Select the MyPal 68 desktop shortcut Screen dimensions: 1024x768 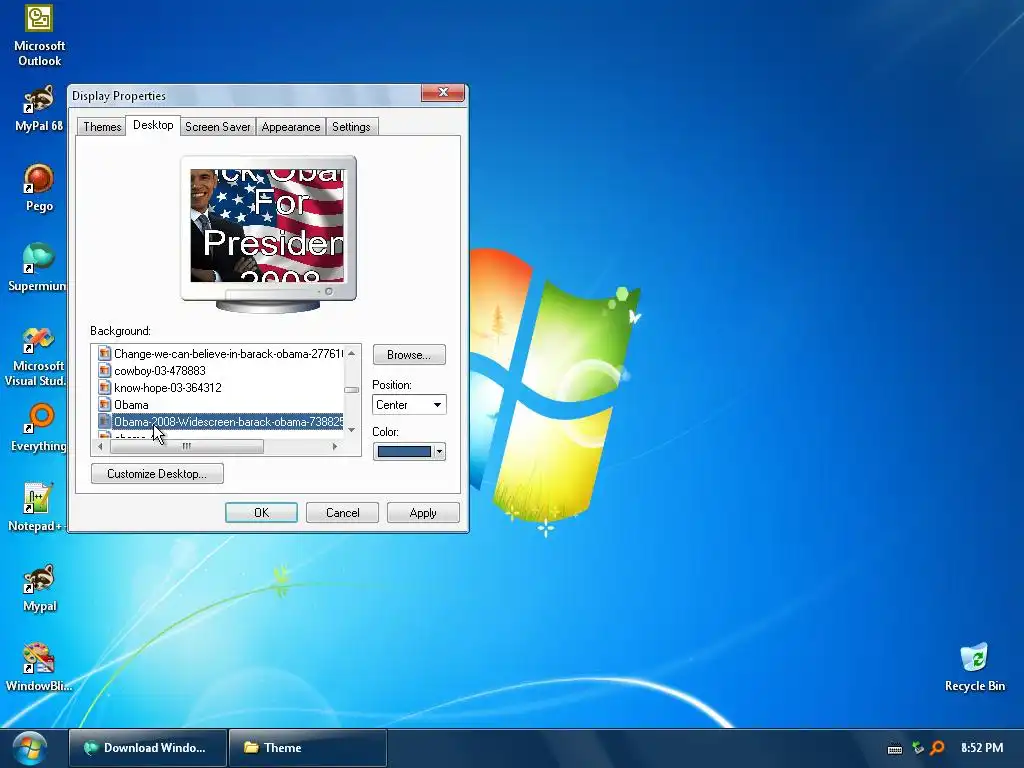(39, 108)
